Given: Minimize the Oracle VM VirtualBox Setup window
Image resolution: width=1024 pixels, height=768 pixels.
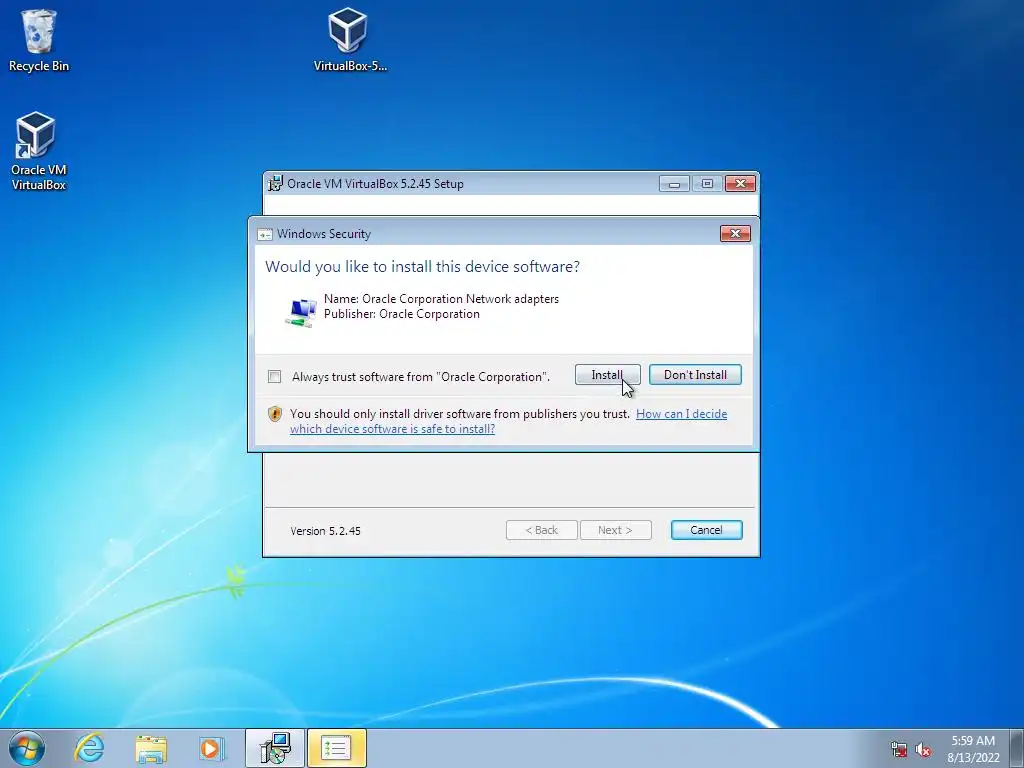Looking at the screenshot, I should pyautogui.click(x=674, y=184).
